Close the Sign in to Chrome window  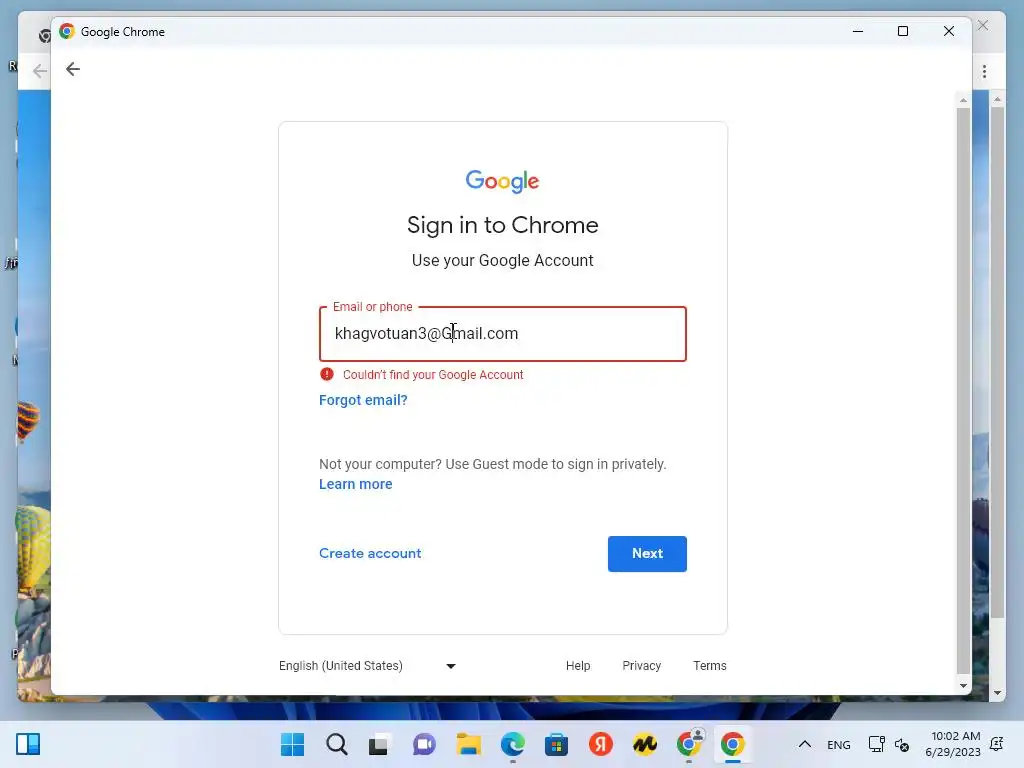(949, 31)
